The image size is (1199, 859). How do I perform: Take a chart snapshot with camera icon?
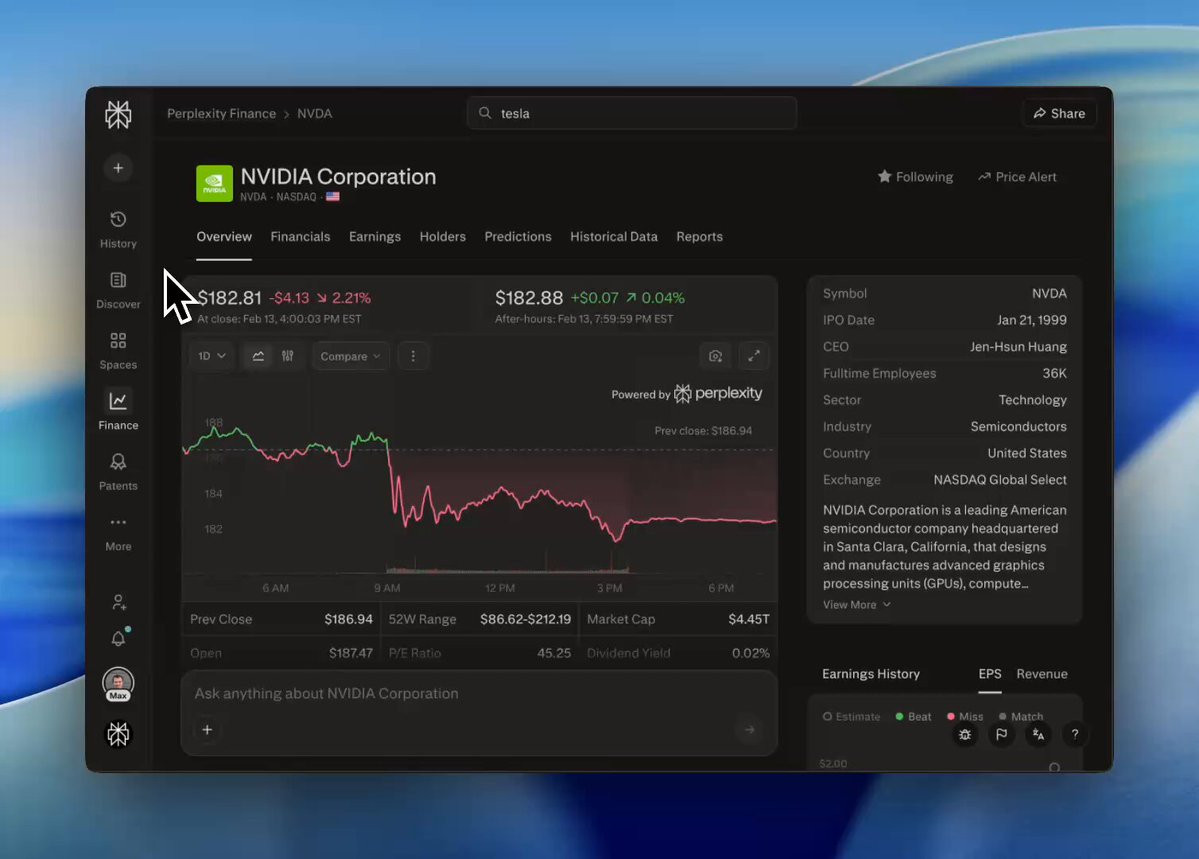[716, 356]
